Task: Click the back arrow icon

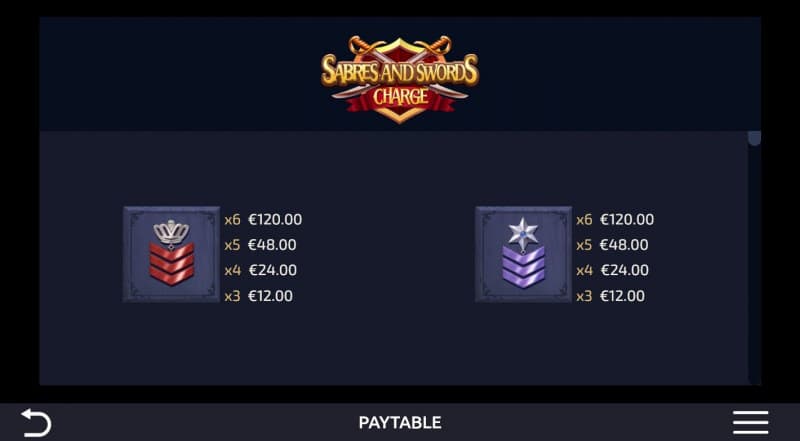Action: (35, 422)
